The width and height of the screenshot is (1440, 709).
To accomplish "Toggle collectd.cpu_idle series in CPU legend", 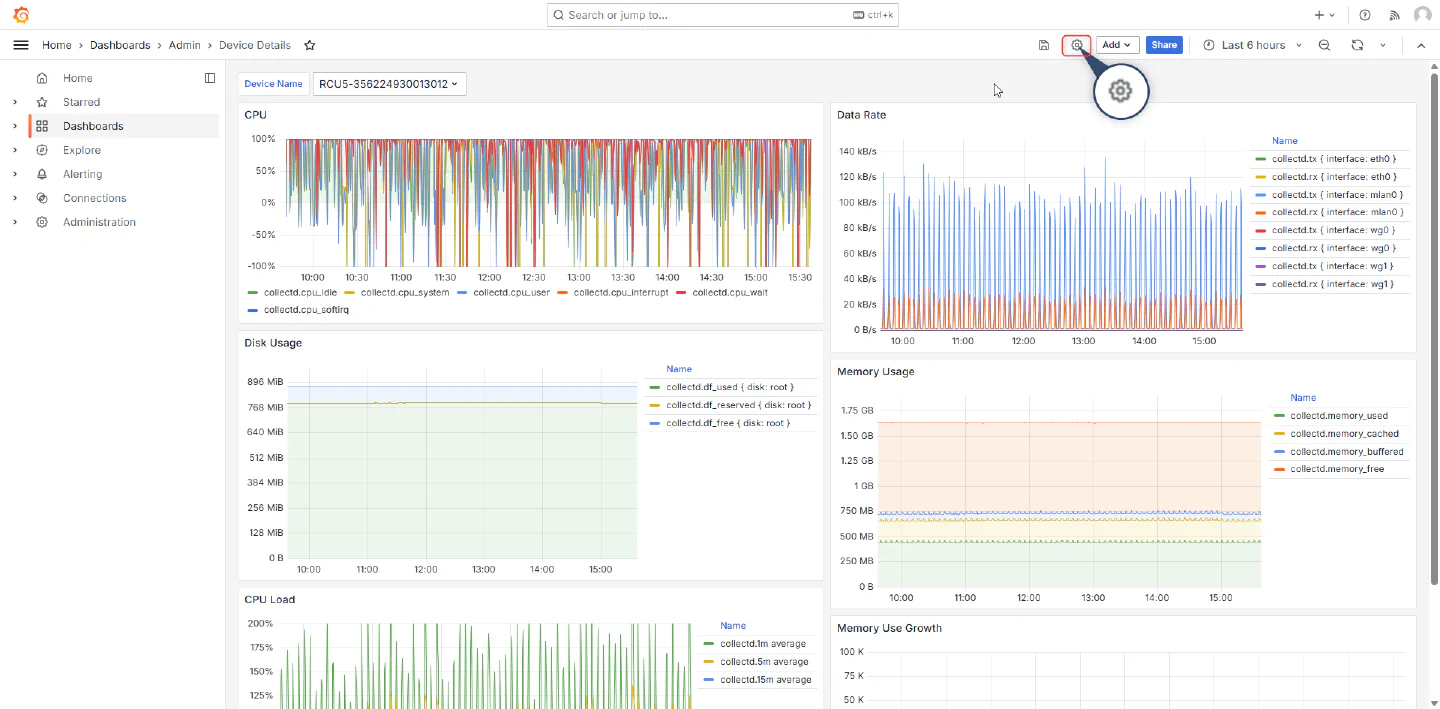I will coord(300,292).
